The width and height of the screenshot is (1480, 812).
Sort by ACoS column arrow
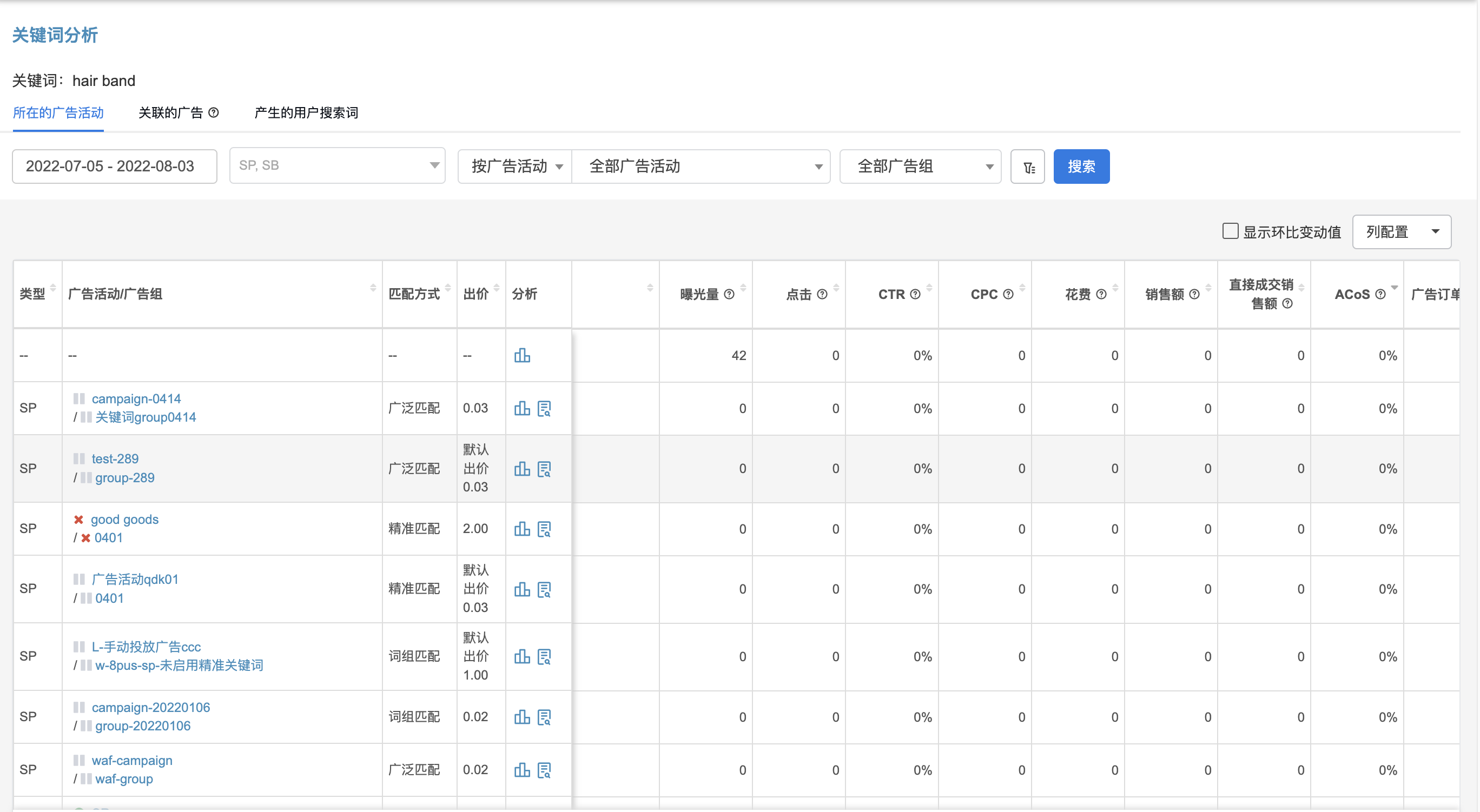pos(1395,288)
